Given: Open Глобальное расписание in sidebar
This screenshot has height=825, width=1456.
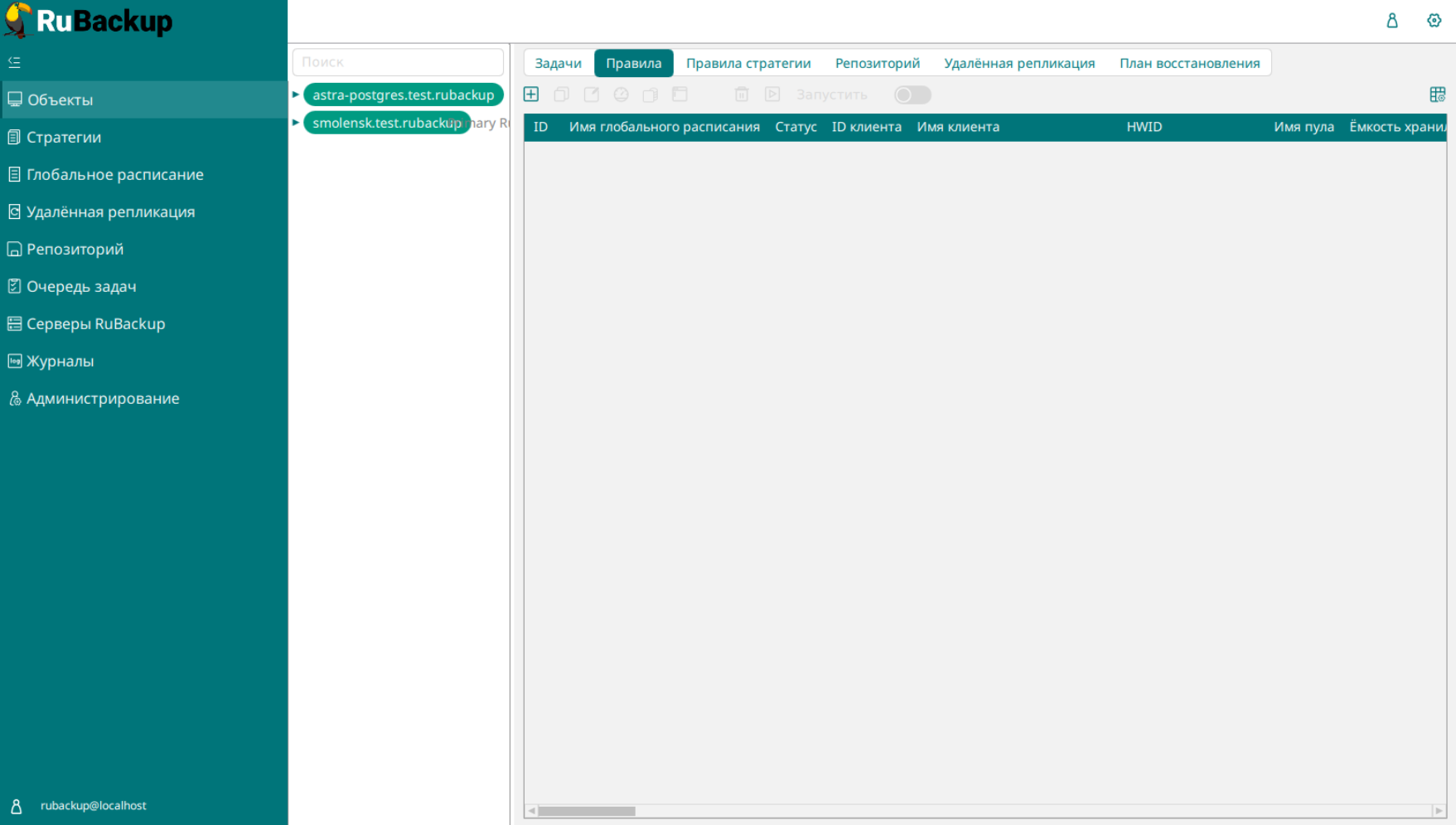Looking at the screenshot, I should [x=114, y=174].
